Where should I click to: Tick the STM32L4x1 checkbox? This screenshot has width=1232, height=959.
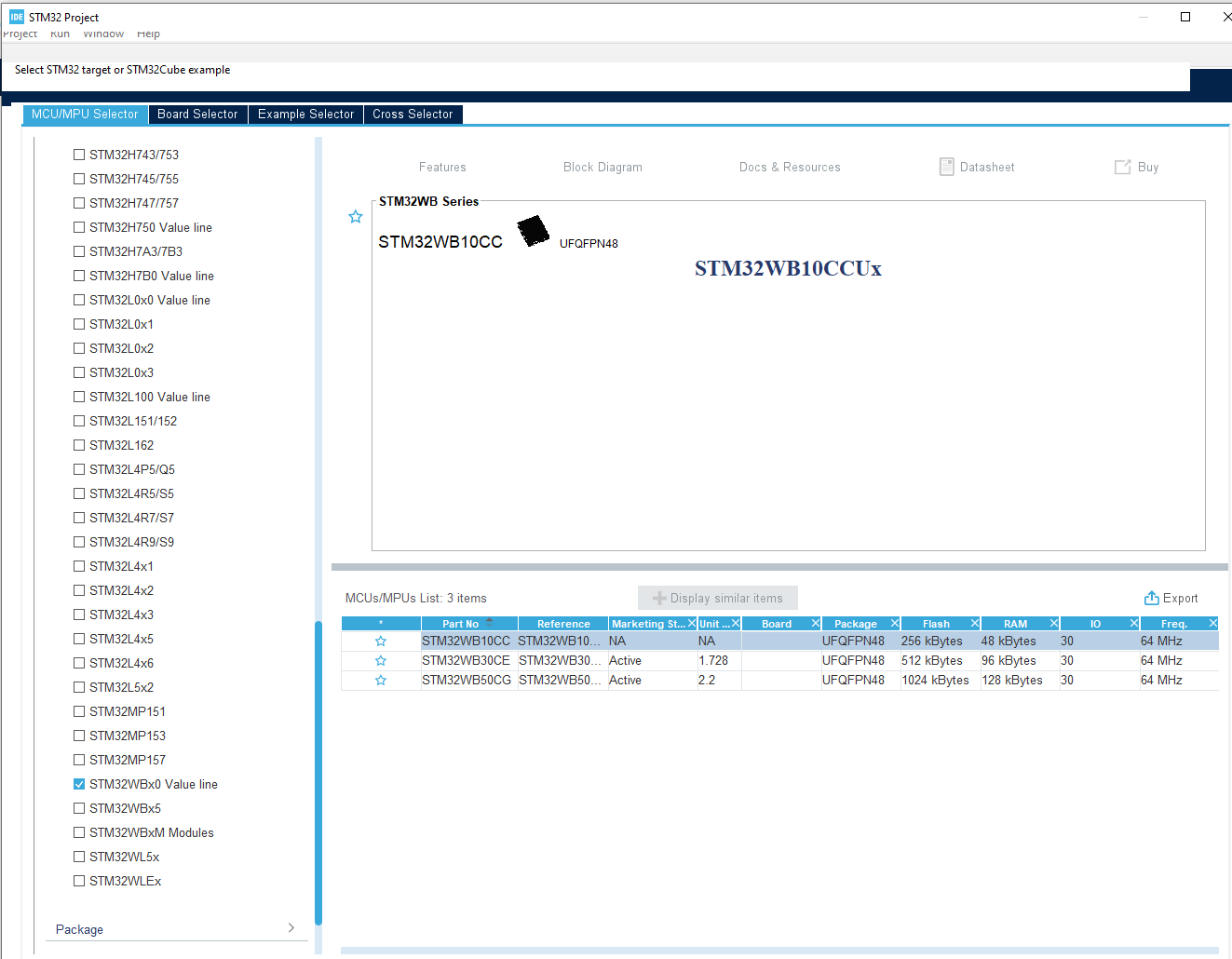pyautogui.click(x=79, y=566)
